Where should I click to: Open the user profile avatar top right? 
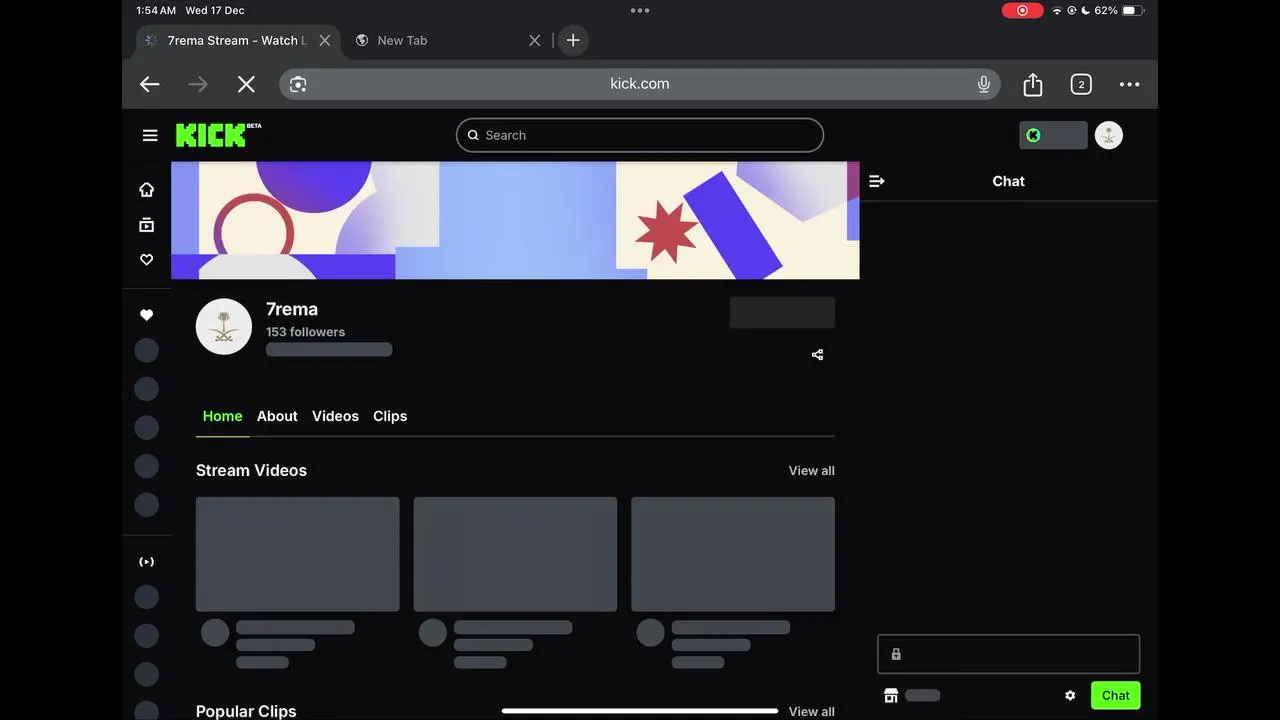click(x=1109, y=135)
